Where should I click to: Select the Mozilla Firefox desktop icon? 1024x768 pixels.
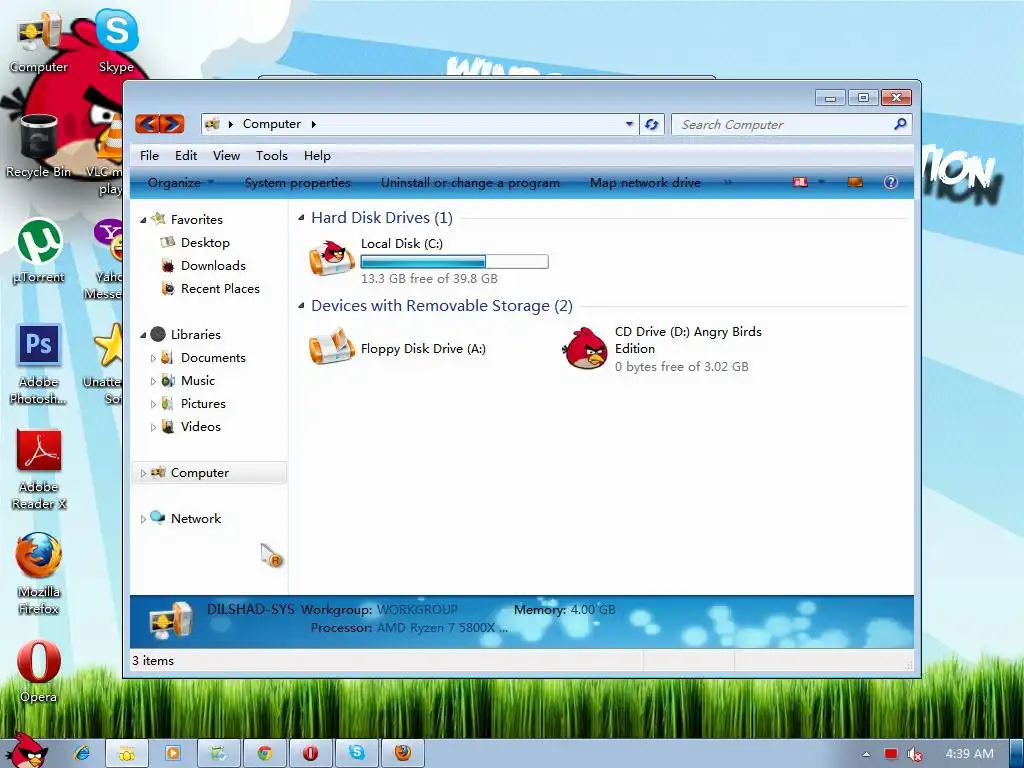coord(39,574)
